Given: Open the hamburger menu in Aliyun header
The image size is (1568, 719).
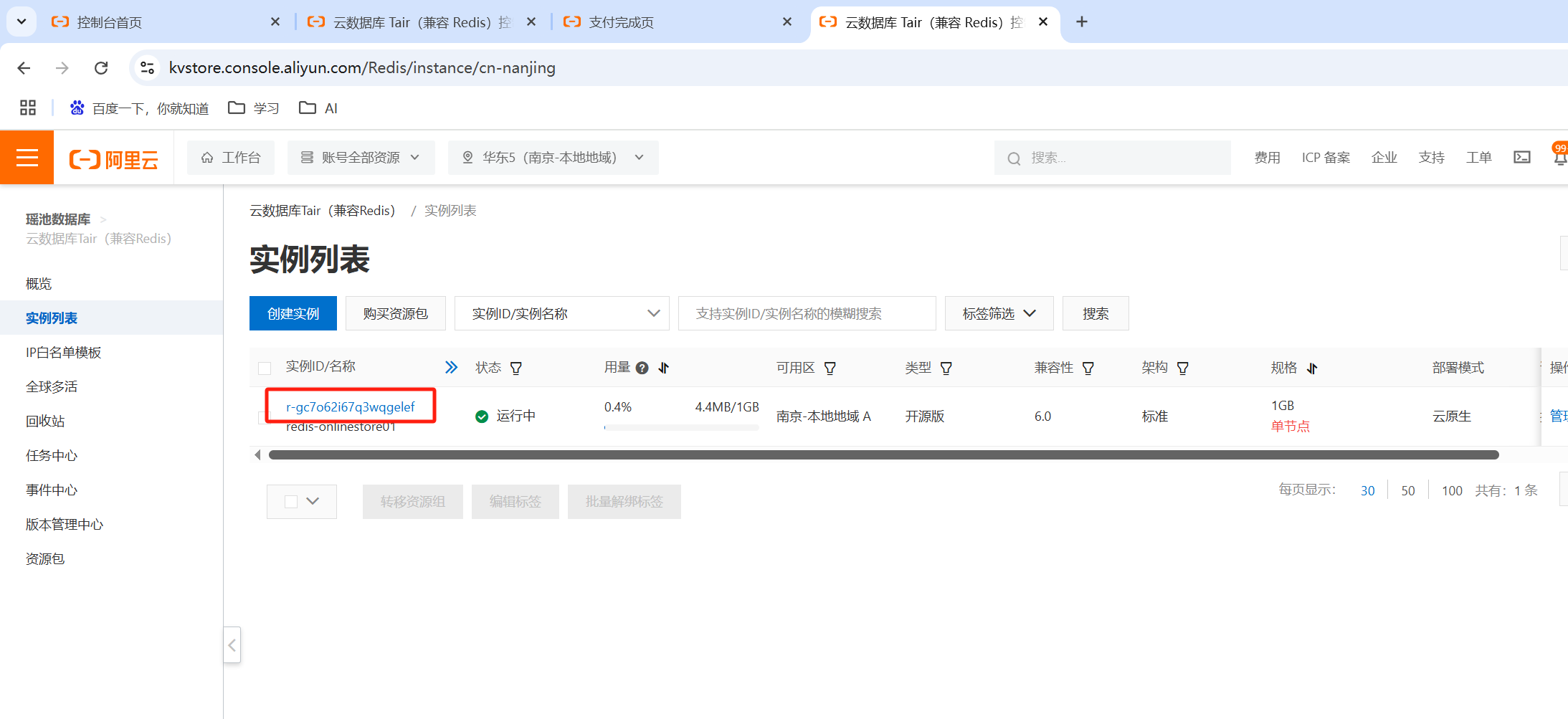Looking at the screenshot, I should 27,157.
